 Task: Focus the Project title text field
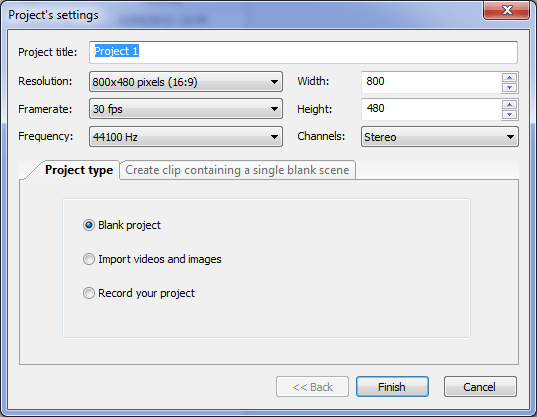303,52
